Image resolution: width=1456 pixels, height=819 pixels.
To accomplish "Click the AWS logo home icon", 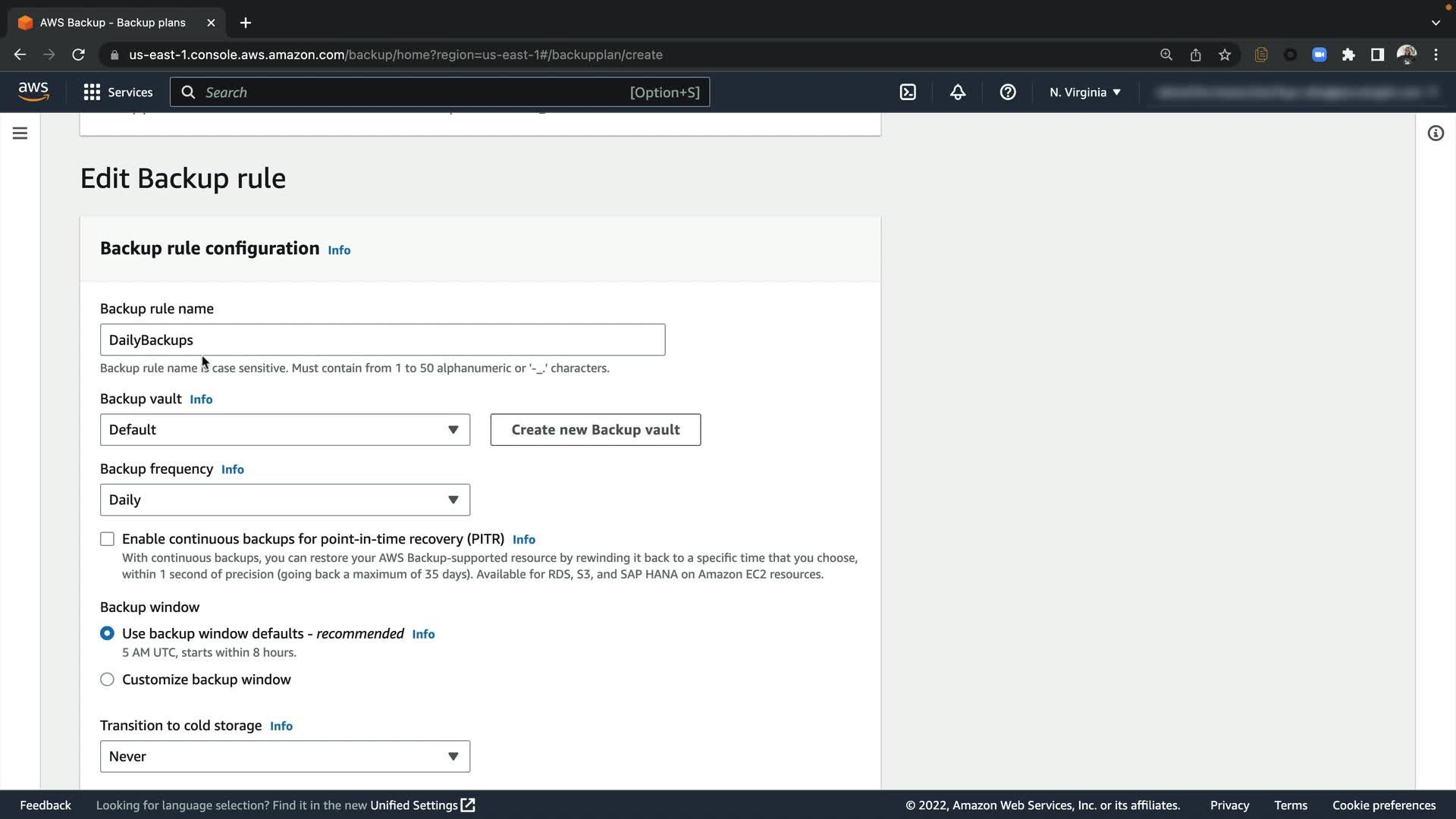I will 33,91.
